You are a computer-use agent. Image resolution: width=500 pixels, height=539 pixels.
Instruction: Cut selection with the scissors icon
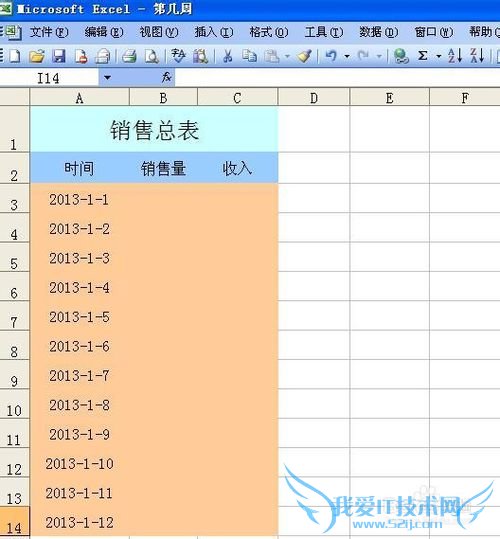(x=227, y=56)
